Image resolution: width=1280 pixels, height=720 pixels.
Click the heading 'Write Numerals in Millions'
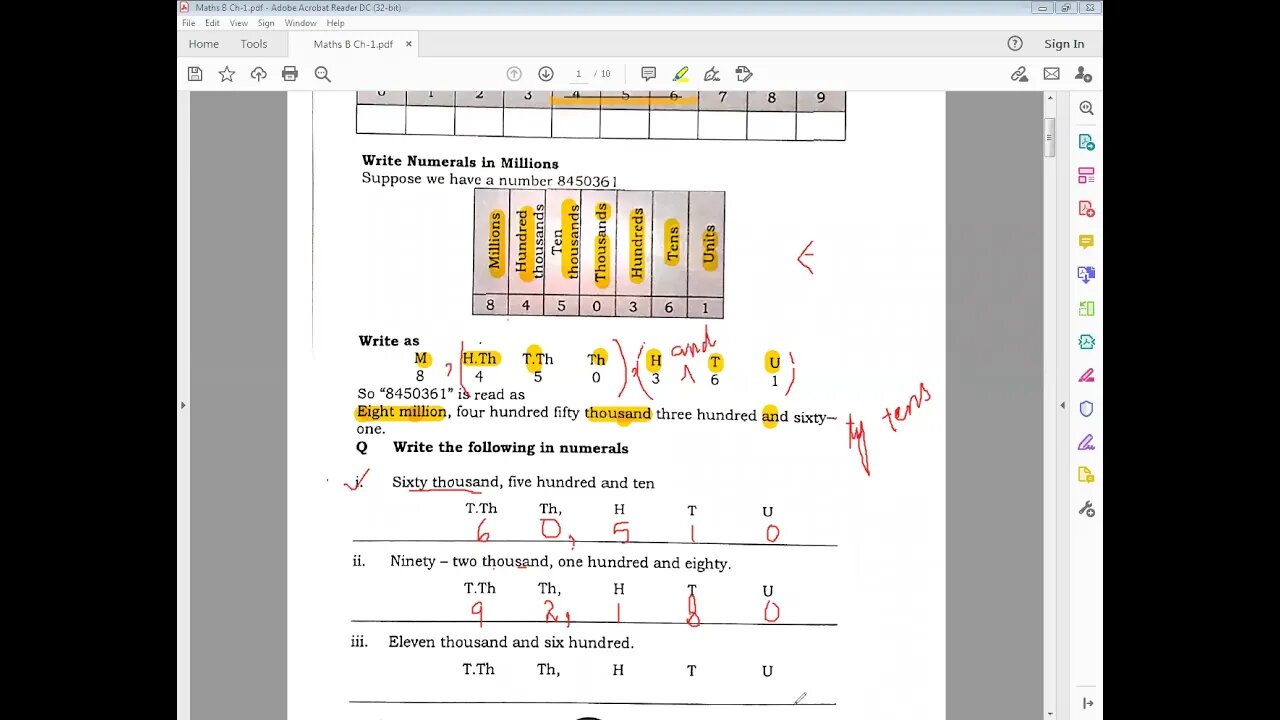[460, 163]
